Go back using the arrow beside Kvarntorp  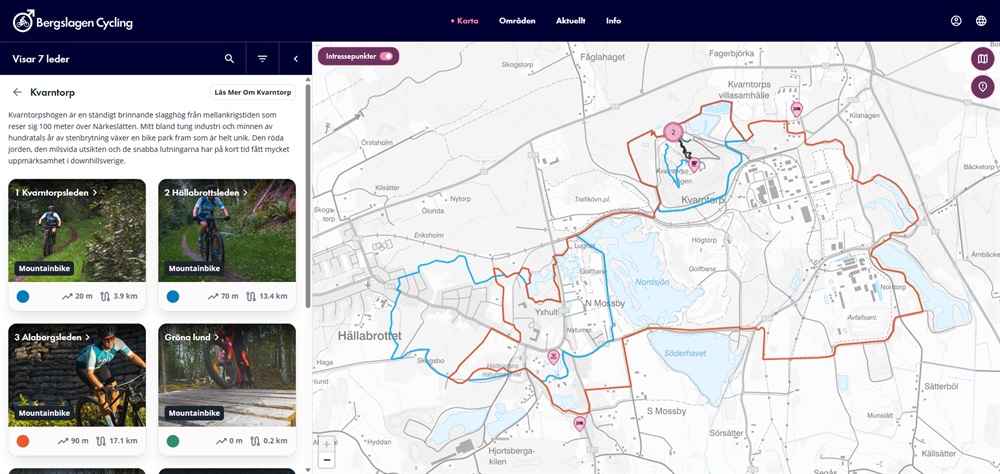point(17,92)
